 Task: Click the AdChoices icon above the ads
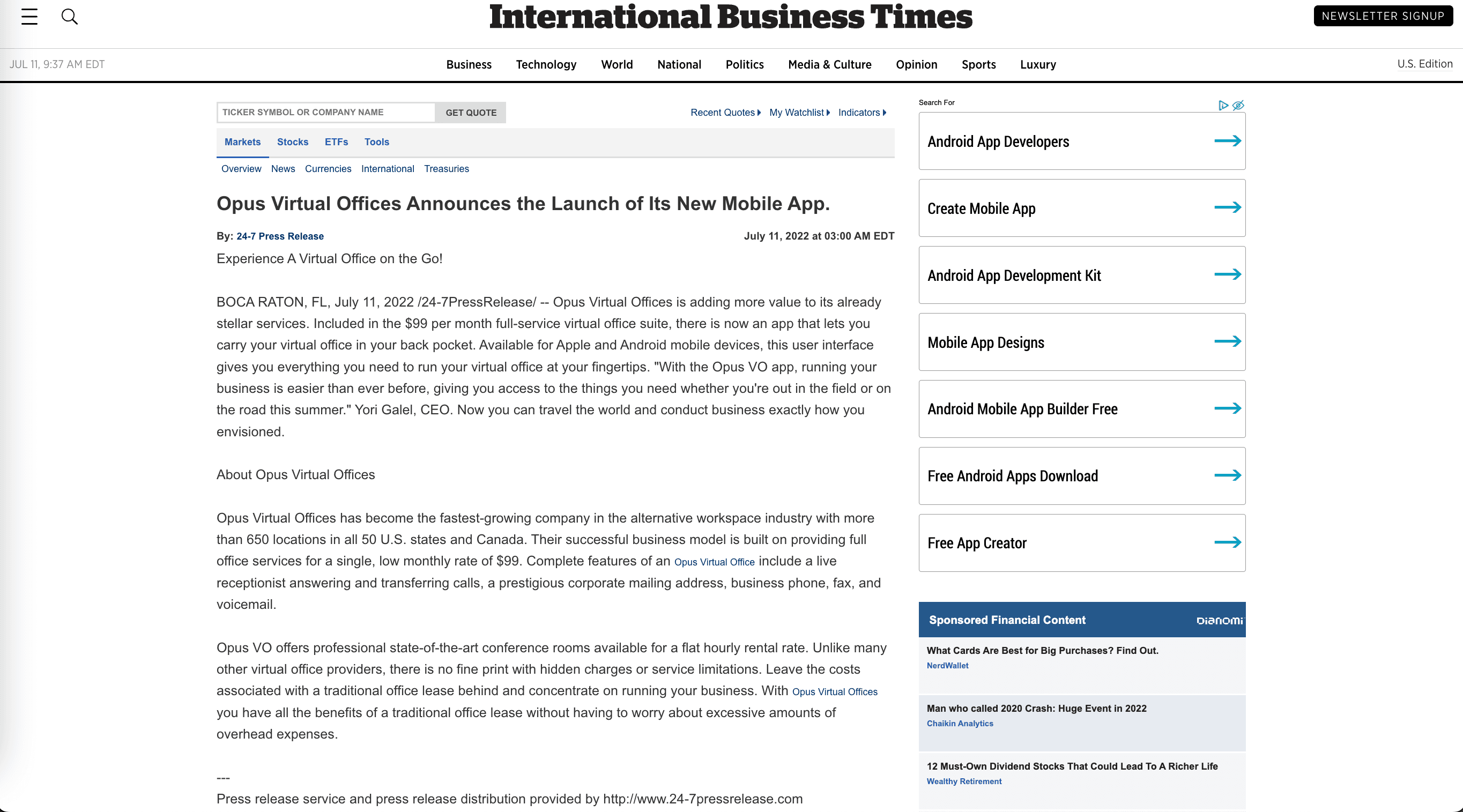click(x=1224, y=105)
